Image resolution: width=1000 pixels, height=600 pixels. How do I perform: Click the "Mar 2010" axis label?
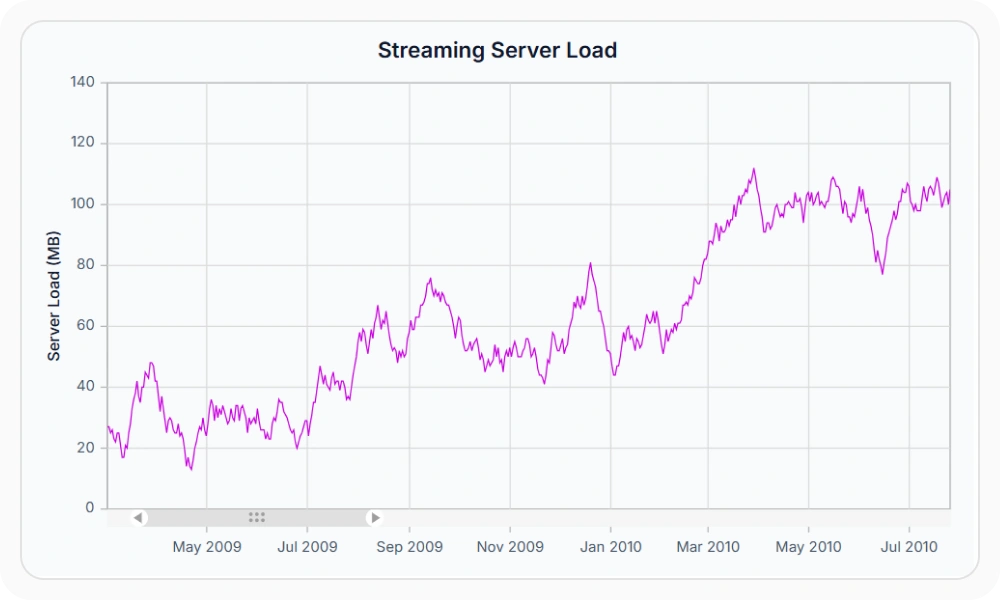[x=708, y=547]
